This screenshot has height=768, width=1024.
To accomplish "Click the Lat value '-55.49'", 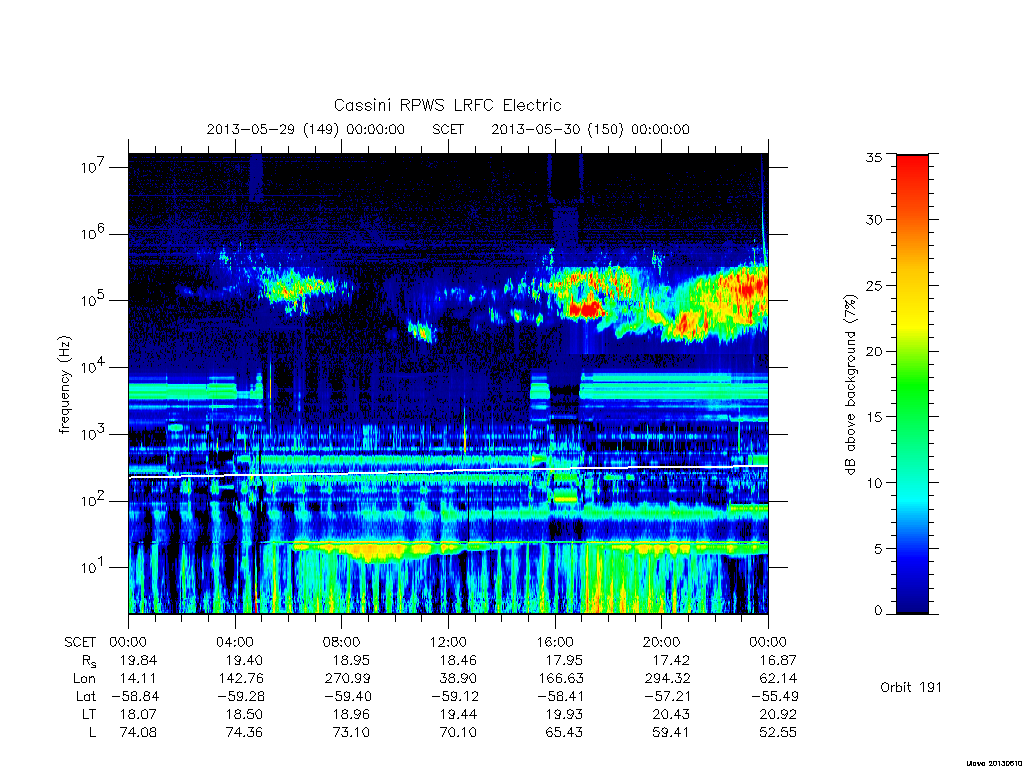I will click(x=774, y=696).
